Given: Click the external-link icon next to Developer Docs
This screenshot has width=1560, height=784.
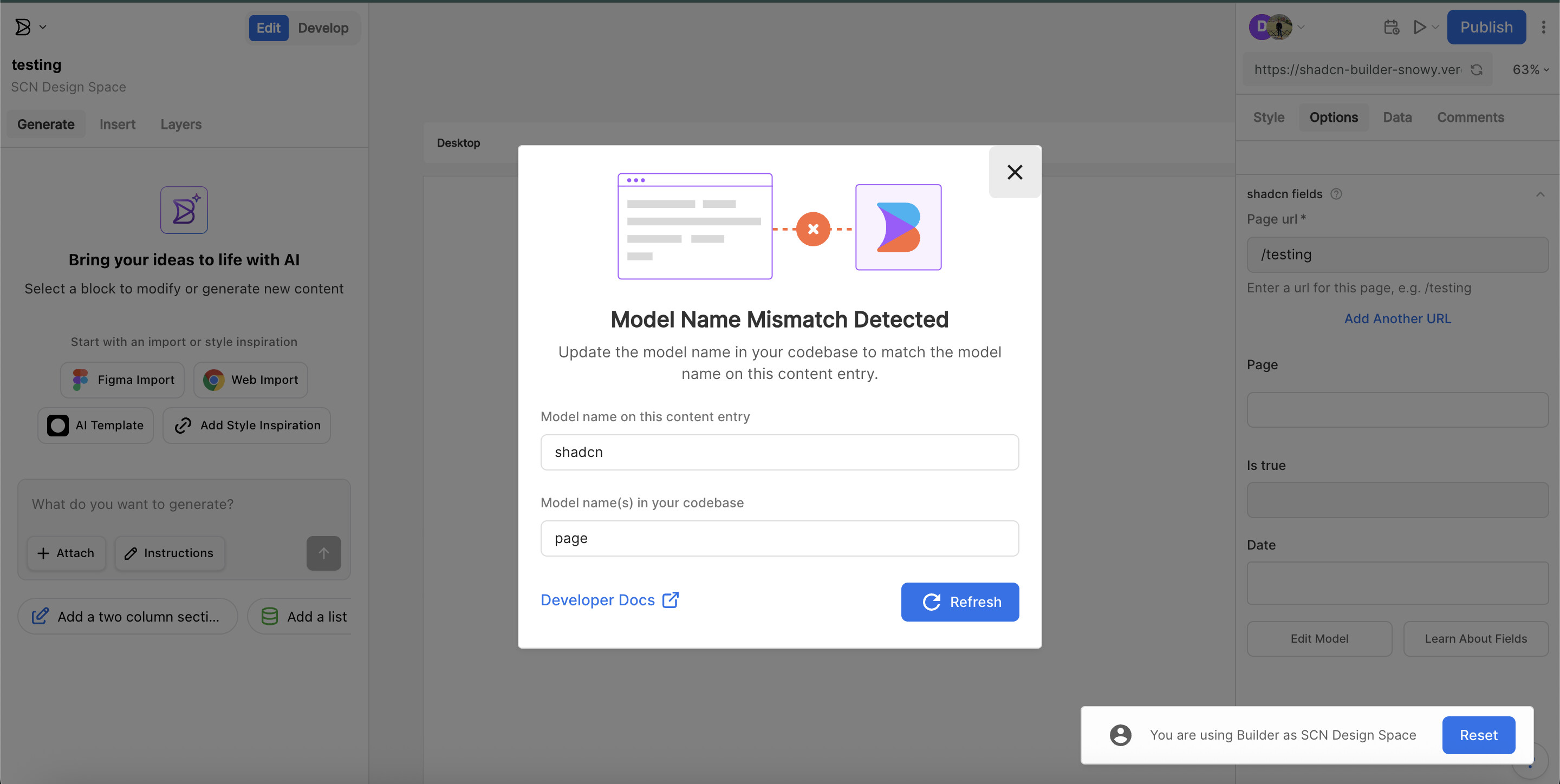Looking at the screenshot, I should (670, 599).
